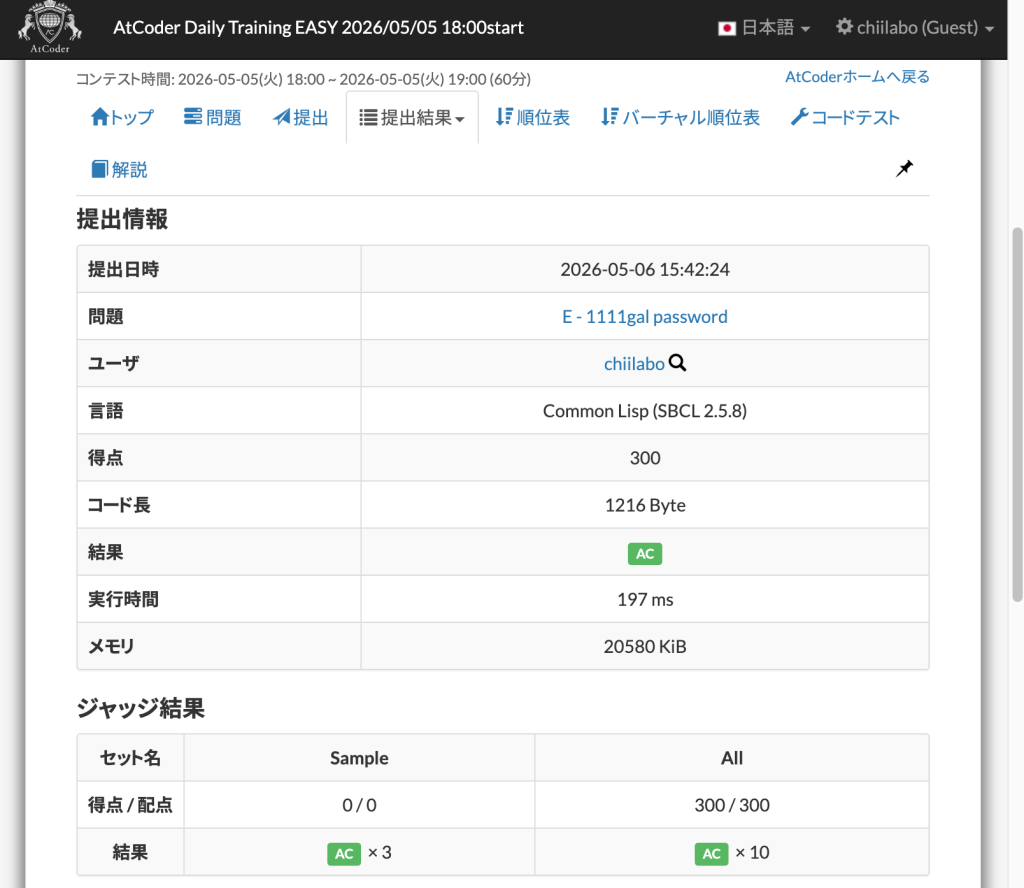Click the Sample column header

(359, 758)
